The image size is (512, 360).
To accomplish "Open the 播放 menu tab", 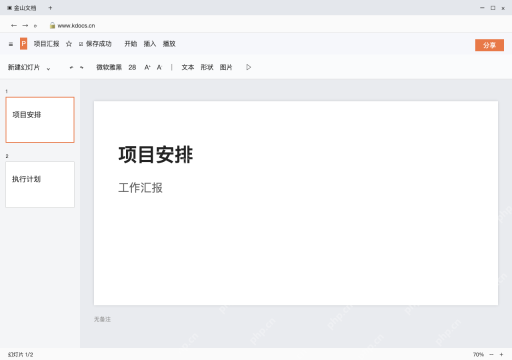I will [169, 44].
